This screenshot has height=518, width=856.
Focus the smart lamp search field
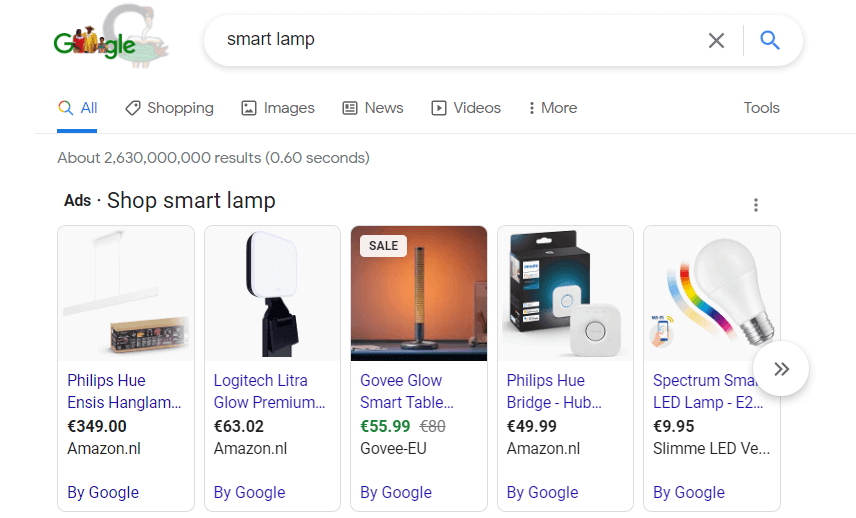click(459, 40)
